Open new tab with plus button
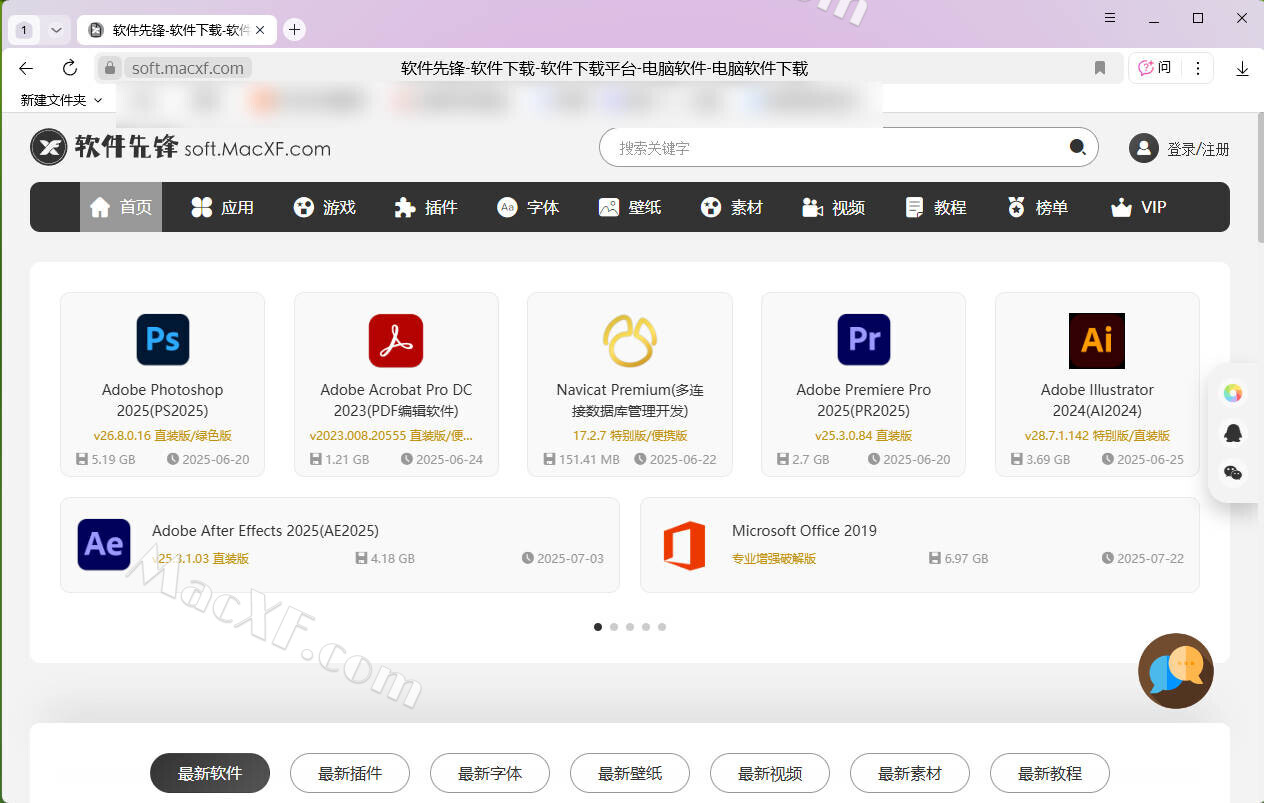Image resolution: width=1264 pixels, height=803 pixels. point(294,30)
